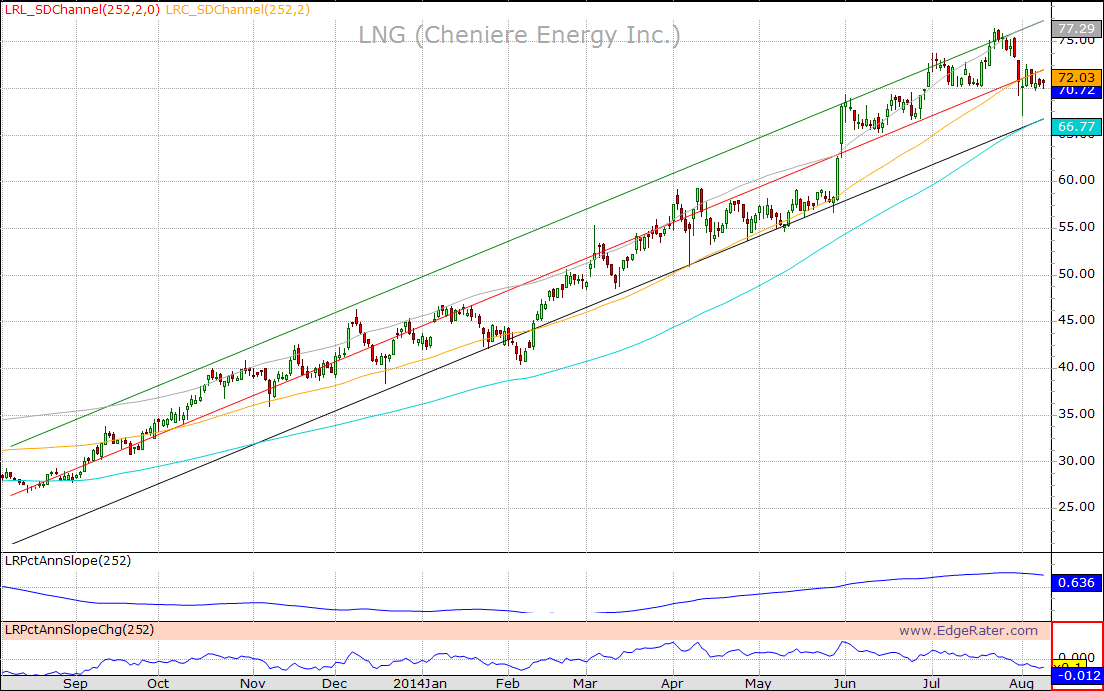This screenshot has width=1104, height=691.
Task: Click the LRPctAnnSlope(252) pane title
Action: (x=66, y=561)
